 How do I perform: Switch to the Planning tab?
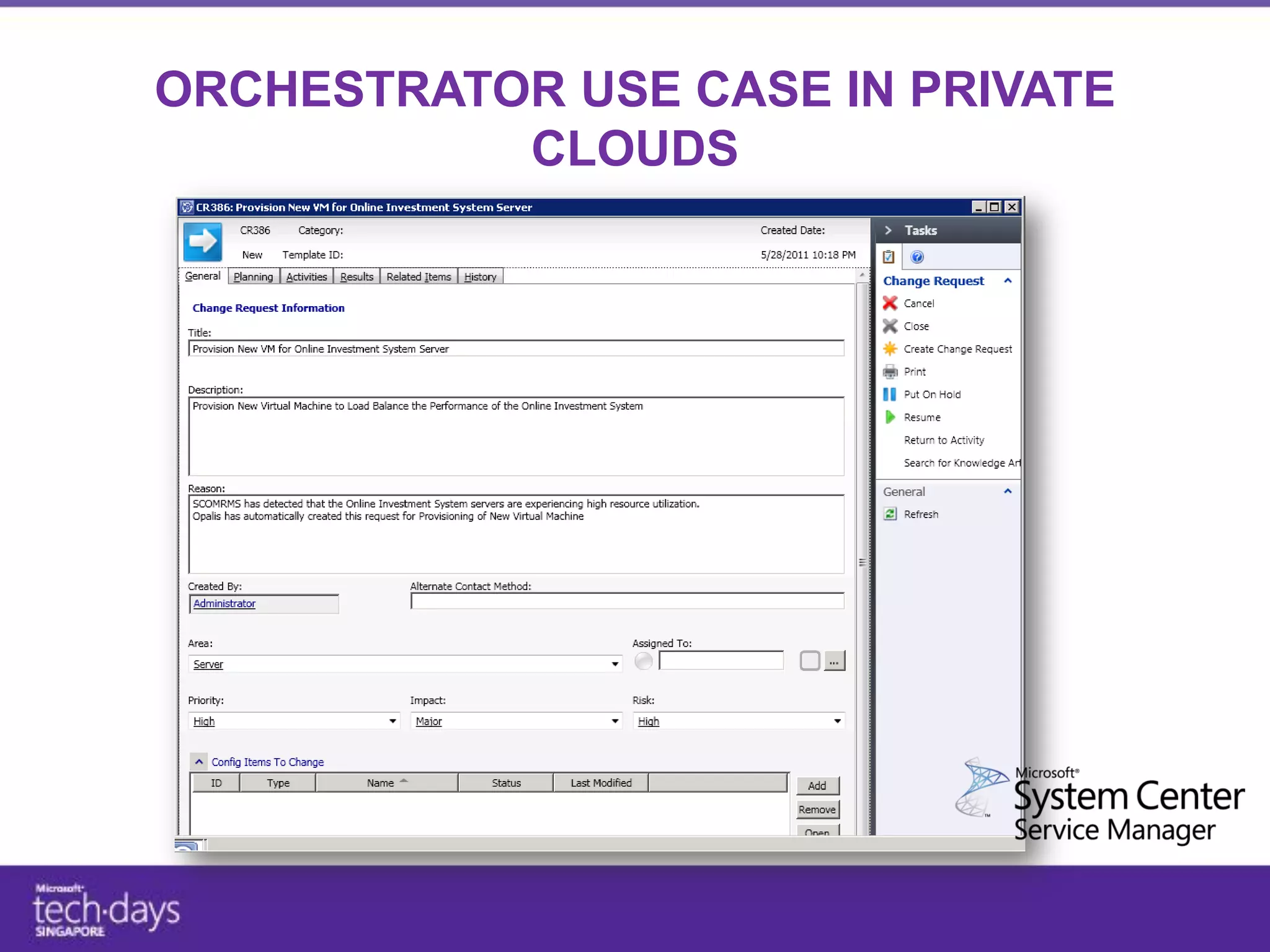click(x=253, y=276)
